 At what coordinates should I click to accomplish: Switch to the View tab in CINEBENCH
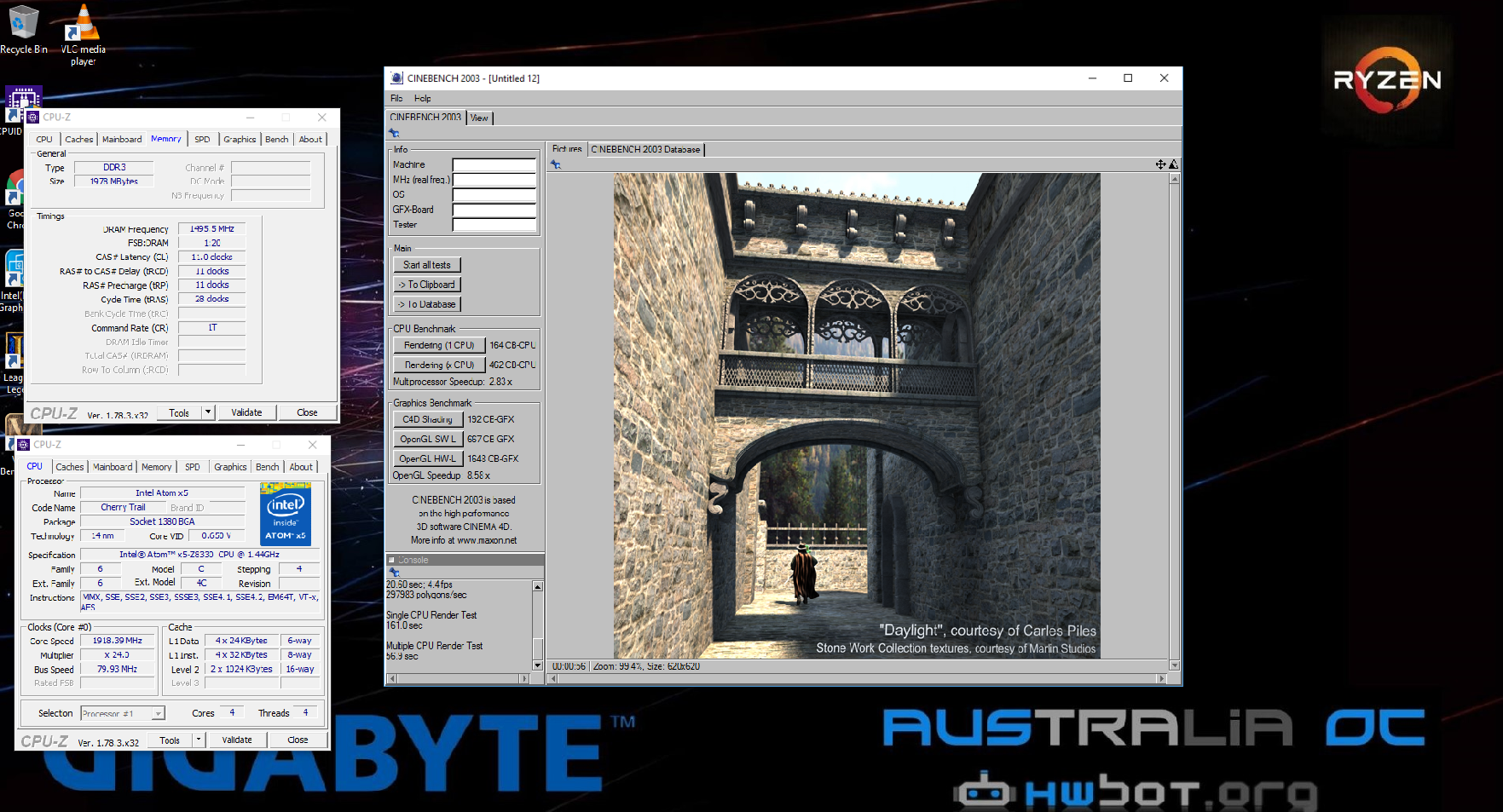coord(480,118)
